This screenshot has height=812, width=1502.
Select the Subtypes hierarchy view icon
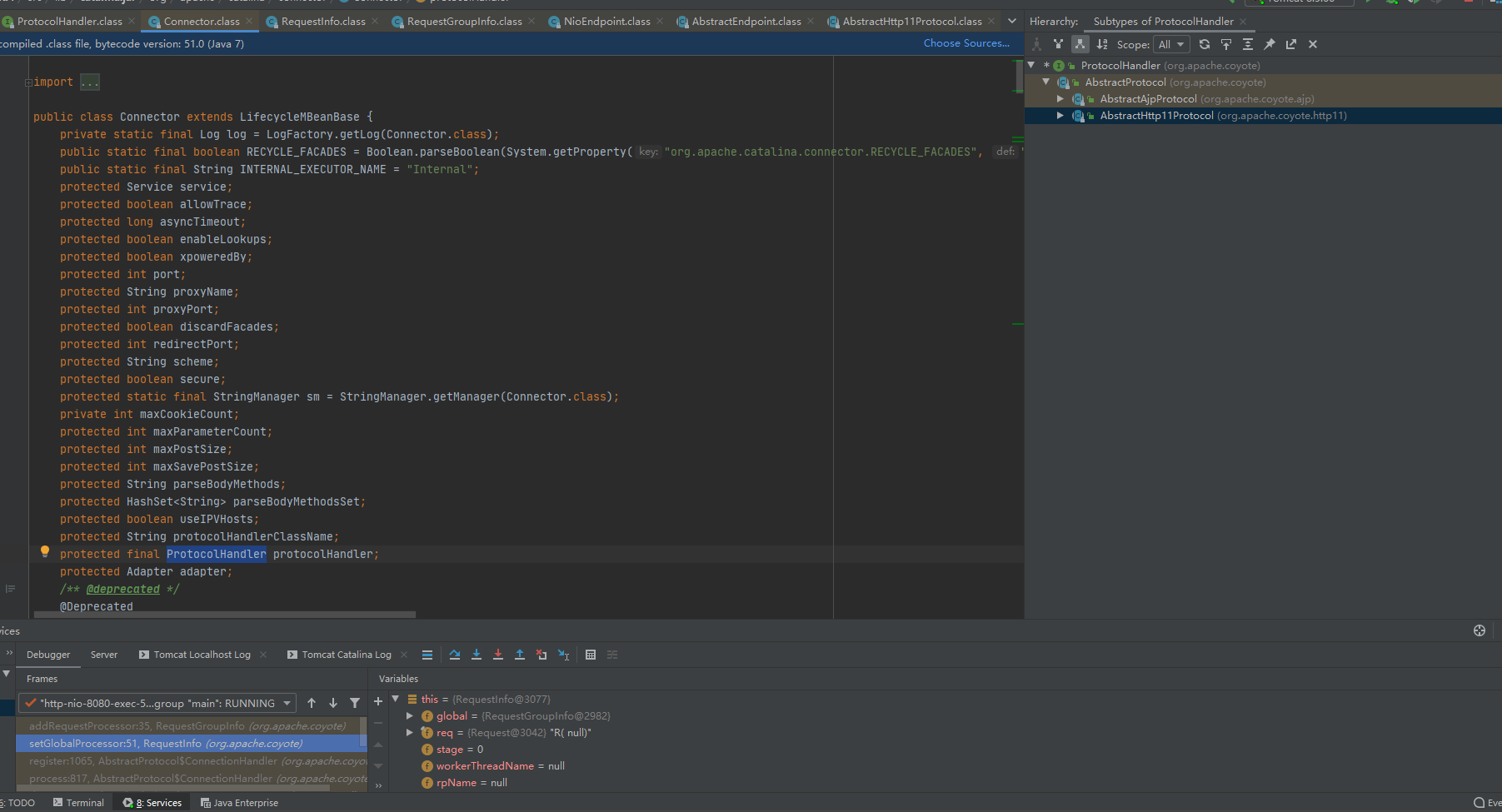coord(1080,44)
